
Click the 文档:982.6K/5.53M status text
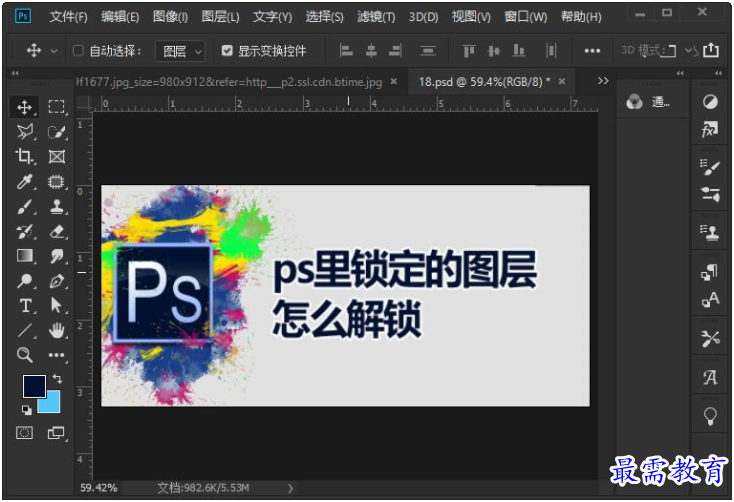point(203,488)
